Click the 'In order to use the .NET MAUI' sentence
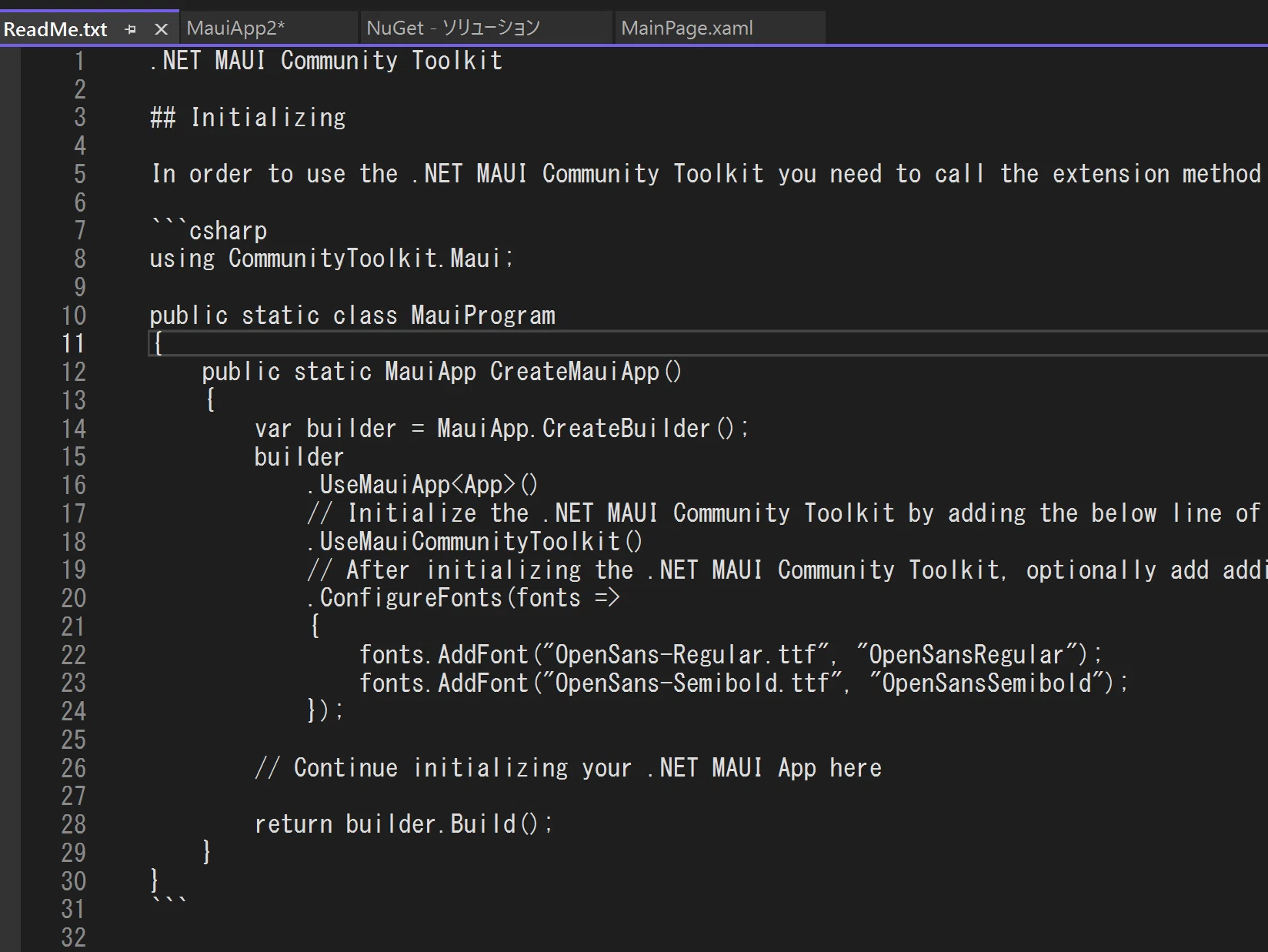 tap(706, 174)
